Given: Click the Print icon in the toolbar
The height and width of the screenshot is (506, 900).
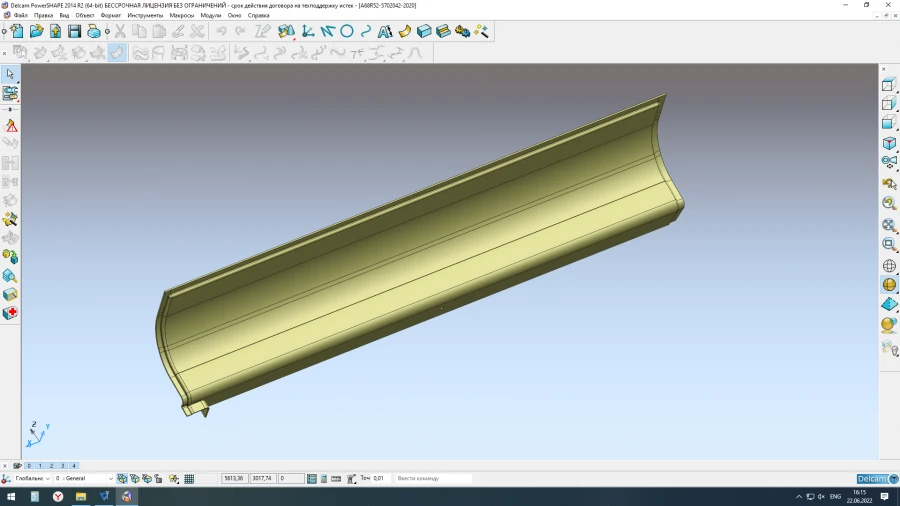Looking at the screenshot, I should [93, 32].
